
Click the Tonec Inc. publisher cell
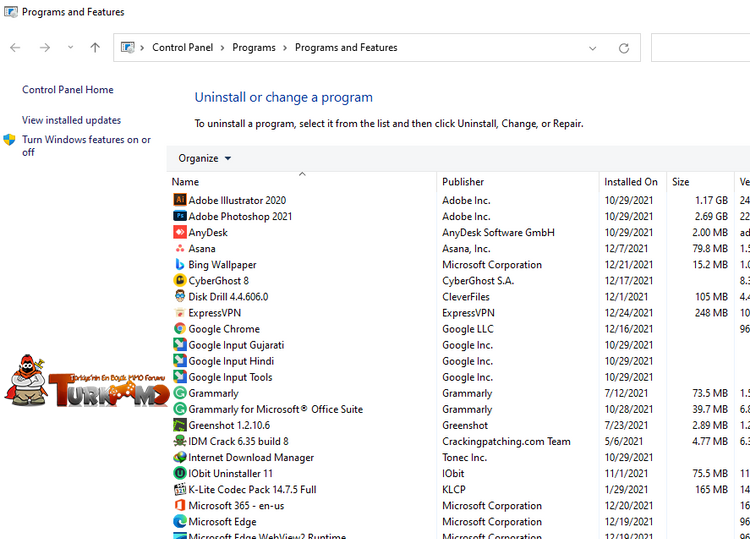coord(464,457)
